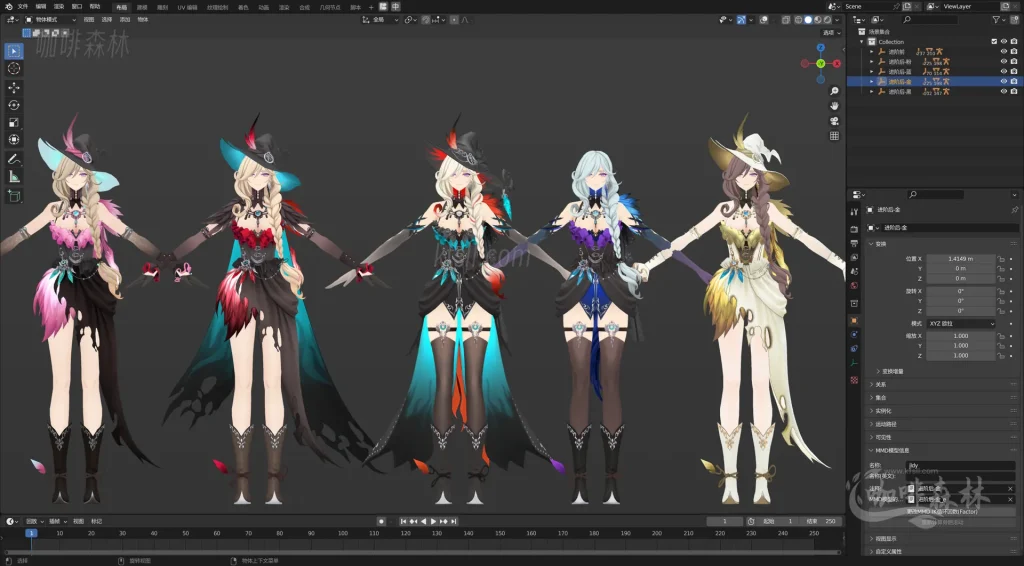Image resolution: width=1024 pixels, height=566 pixels.
Task: Toggle viewport gizmo display button
Action: [741, 20]
